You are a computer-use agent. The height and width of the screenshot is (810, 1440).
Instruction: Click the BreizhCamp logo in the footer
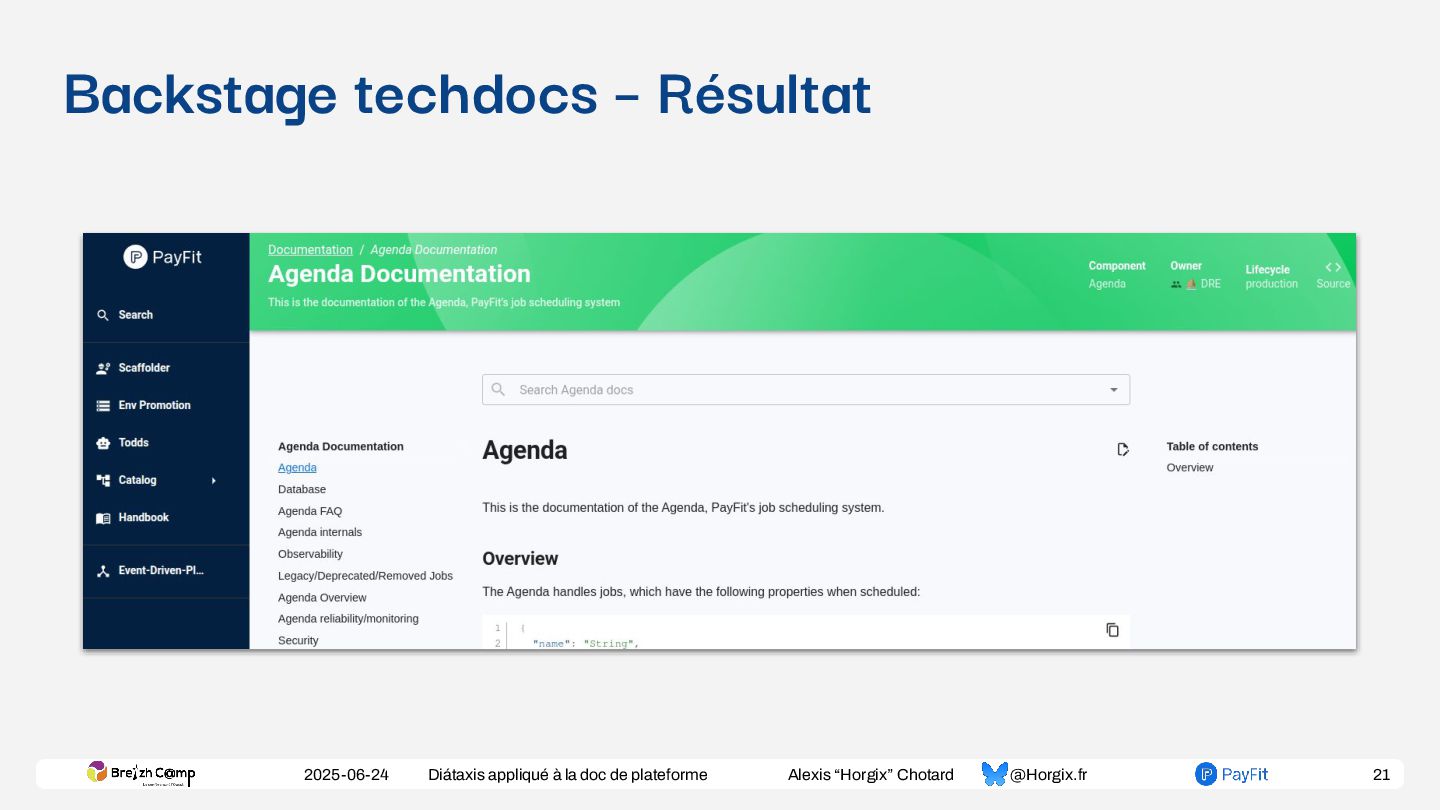141,773
